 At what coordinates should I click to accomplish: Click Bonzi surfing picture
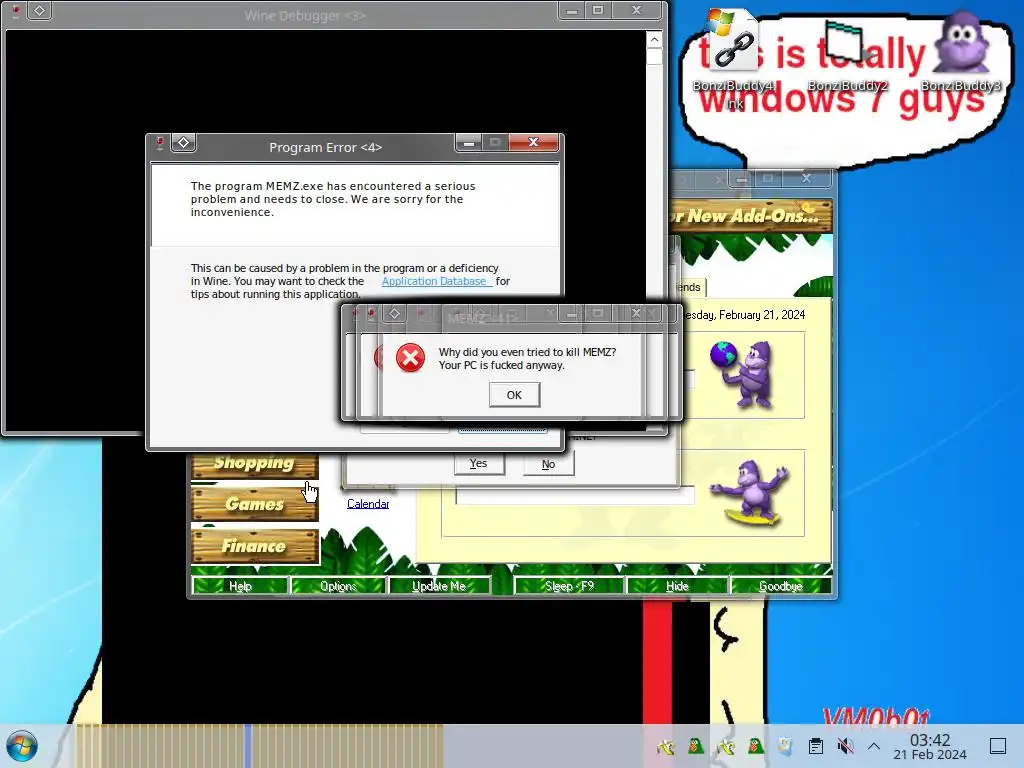tap(751, 493)
